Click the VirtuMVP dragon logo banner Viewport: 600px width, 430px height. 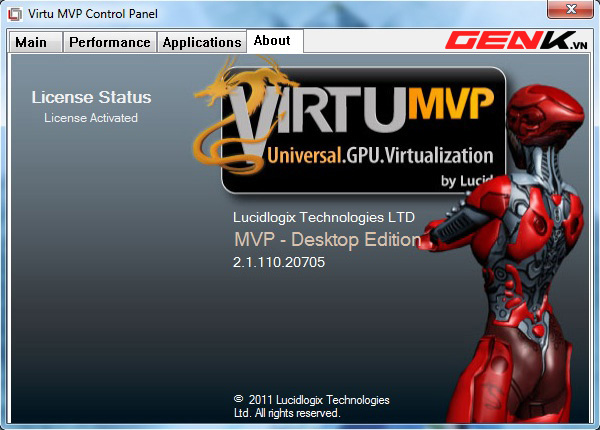point(350,126)
